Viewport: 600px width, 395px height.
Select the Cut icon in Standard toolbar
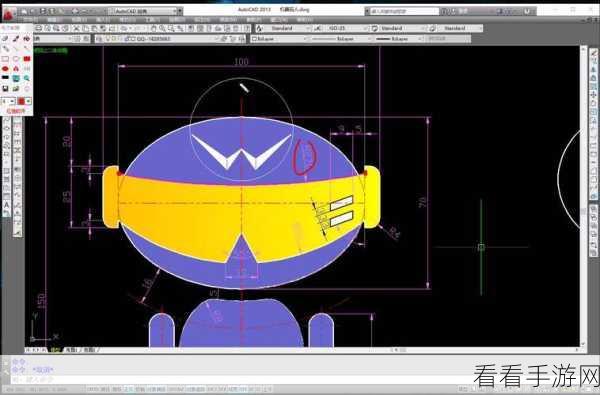(76, 28)
